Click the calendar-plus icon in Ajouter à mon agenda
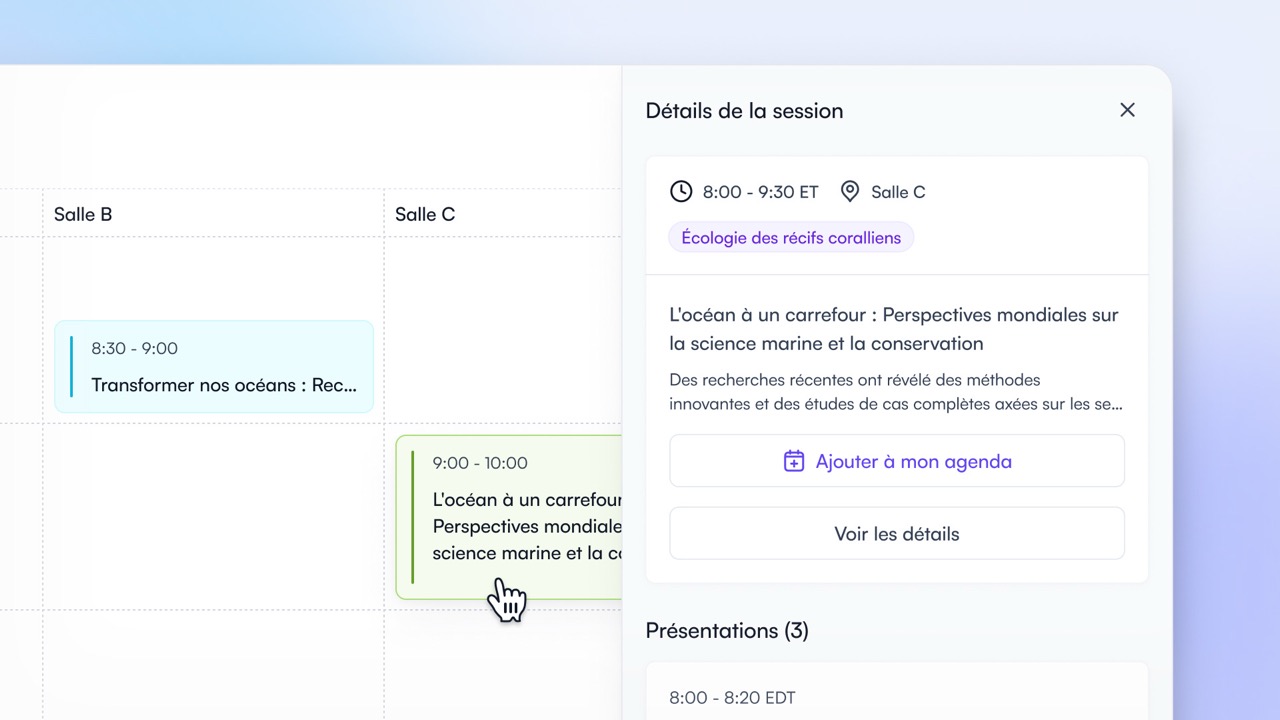This screenshot has width=1280, height=720. coord(793,460)
